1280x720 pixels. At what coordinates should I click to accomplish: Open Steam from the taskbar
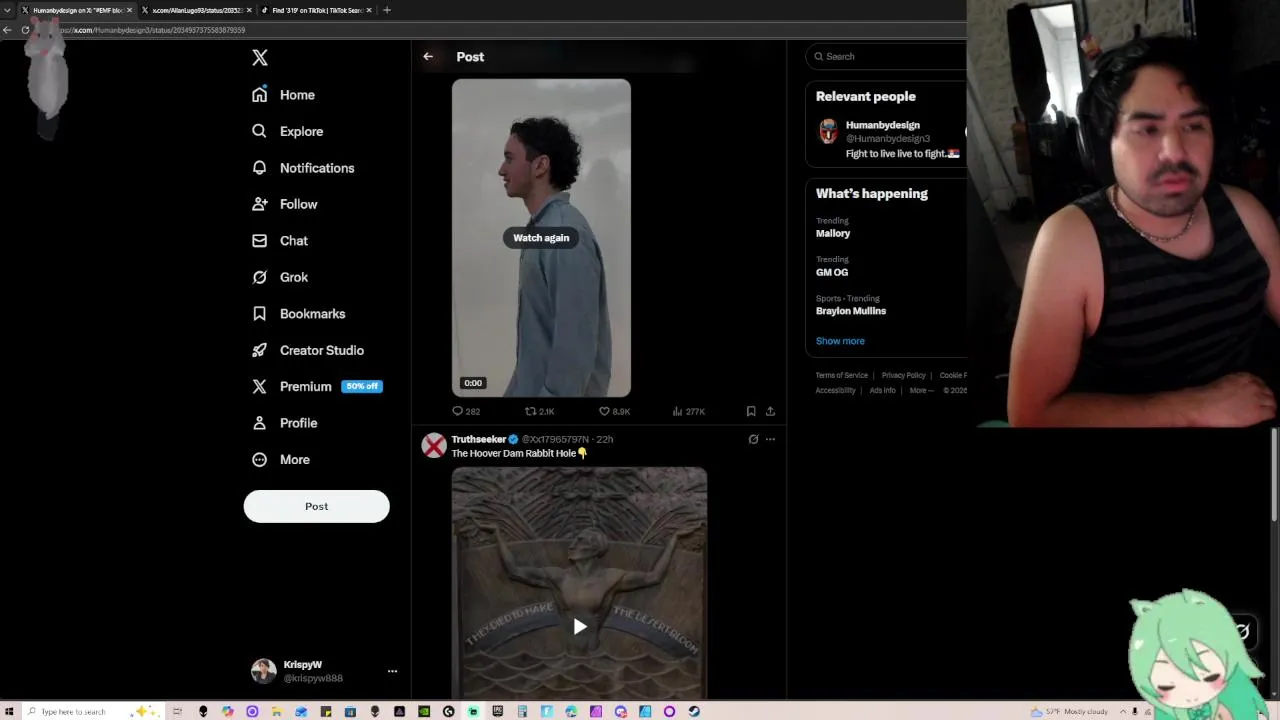pyautogui.click(x=694, y=712)
